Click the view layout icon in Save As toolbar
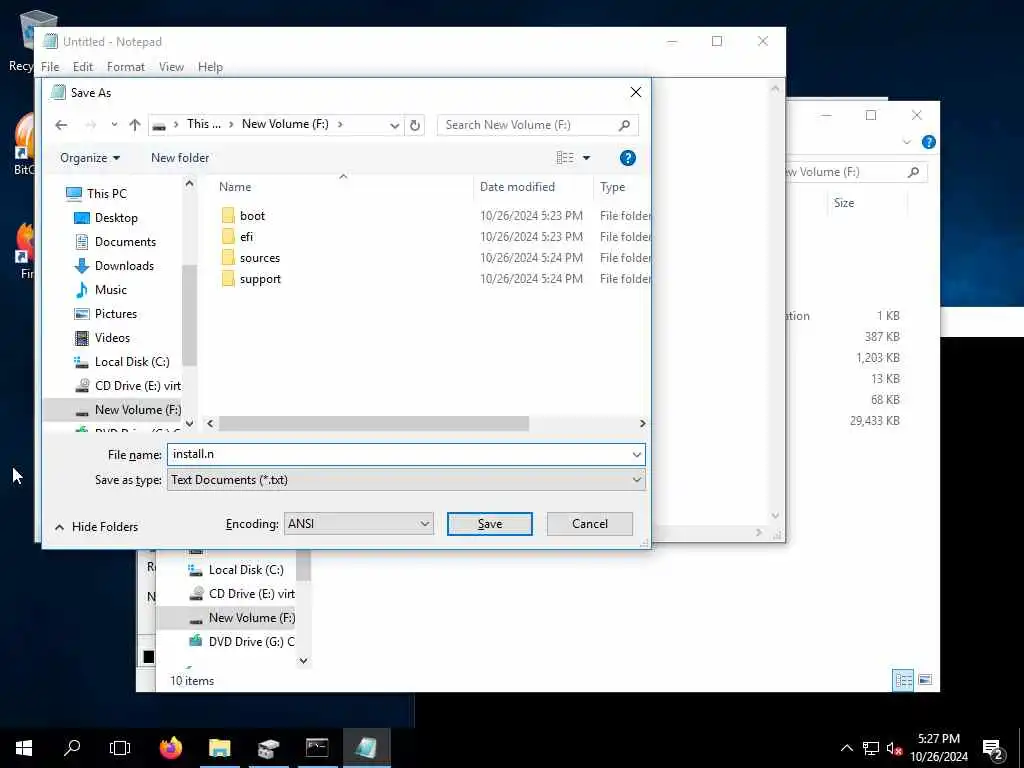The height and width of the screenshot is (768, 1024). [x=565, y=157]
